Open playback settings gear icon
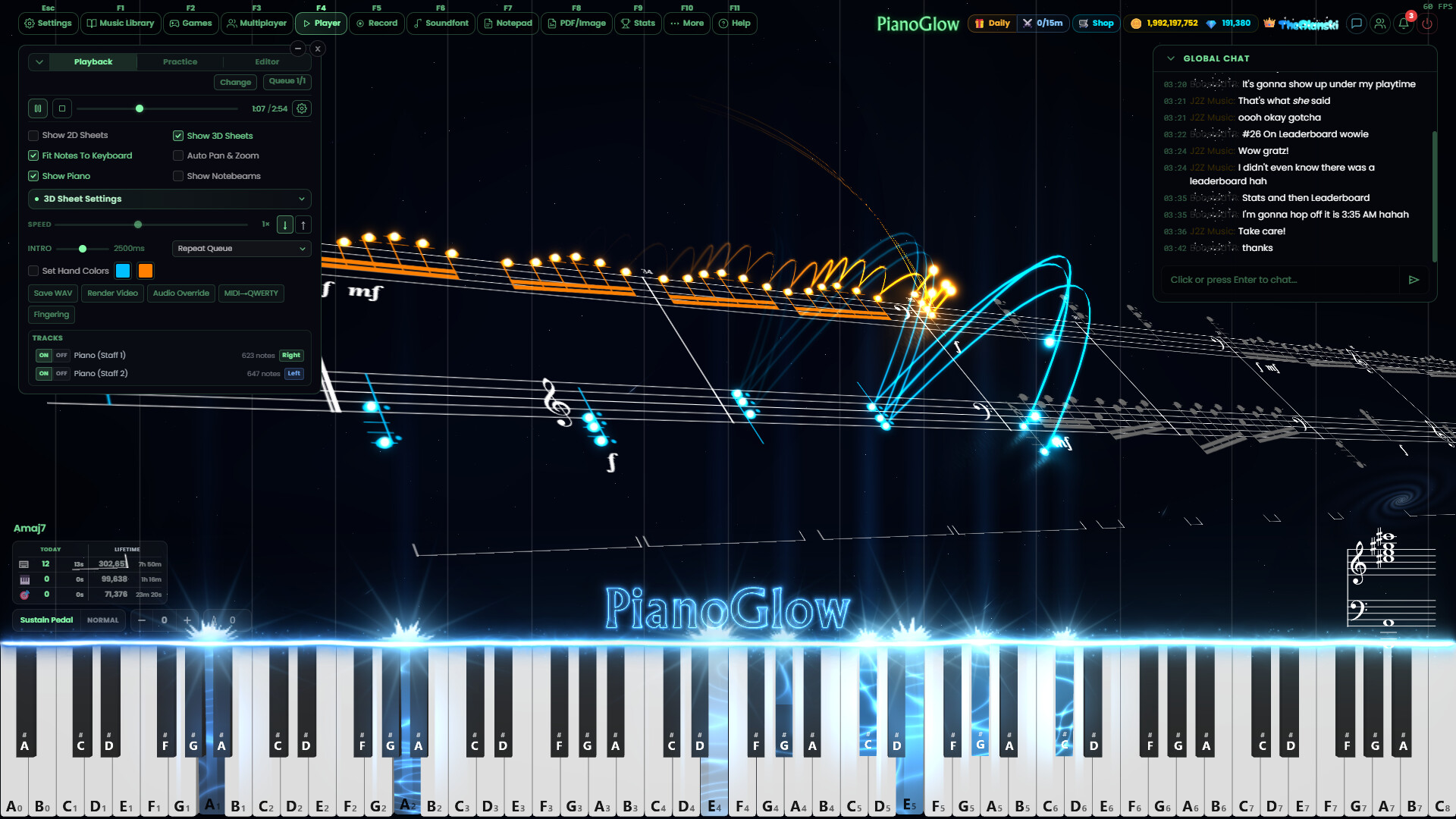1456x819 pixels. click(302, 108)
